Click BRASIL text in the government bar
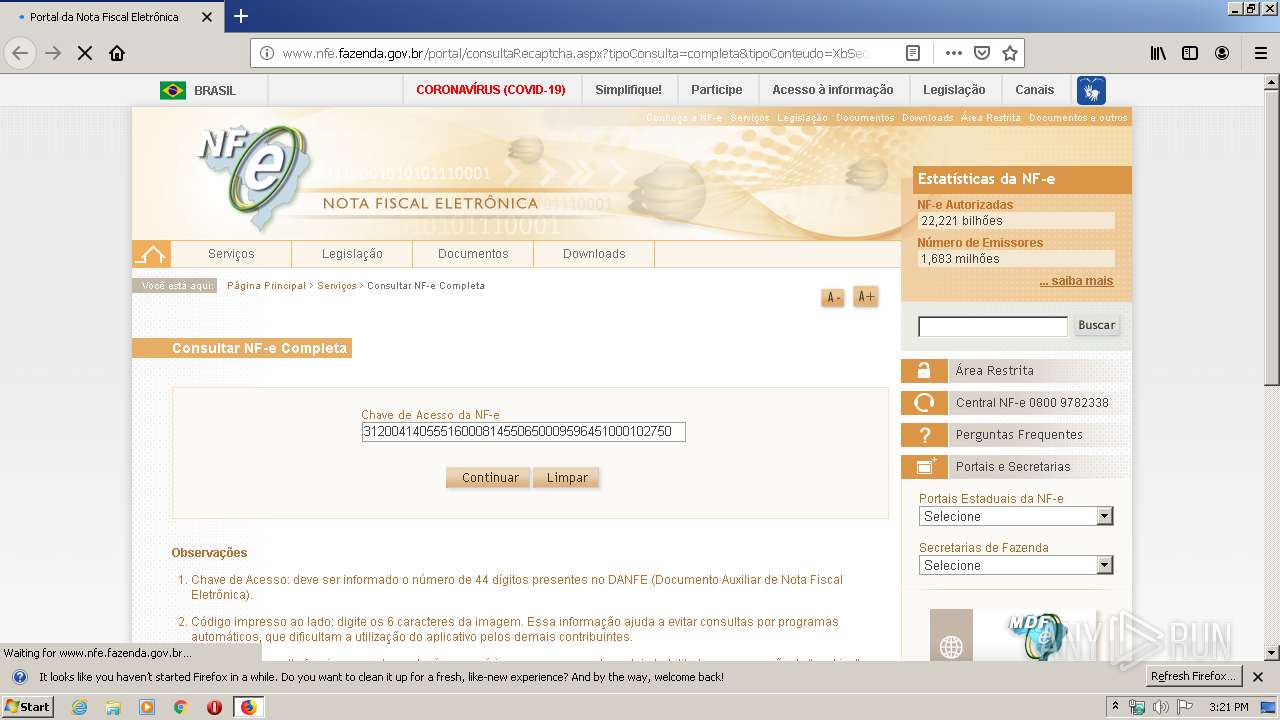This screenshot has width=1280, height=720. point(215,90)
